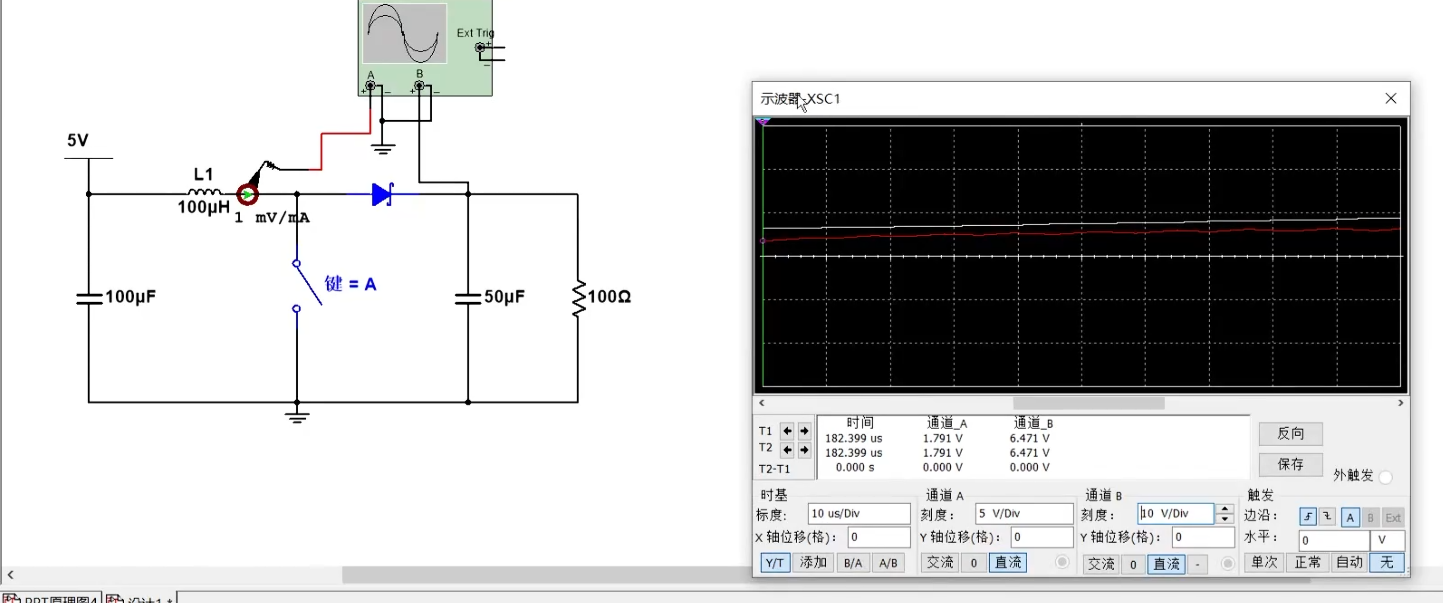Click the Ext Trig terminal on the oscilloscope
Image resolution: width=1443 pixels, height=603 pixels.
(x=480, y=47)
